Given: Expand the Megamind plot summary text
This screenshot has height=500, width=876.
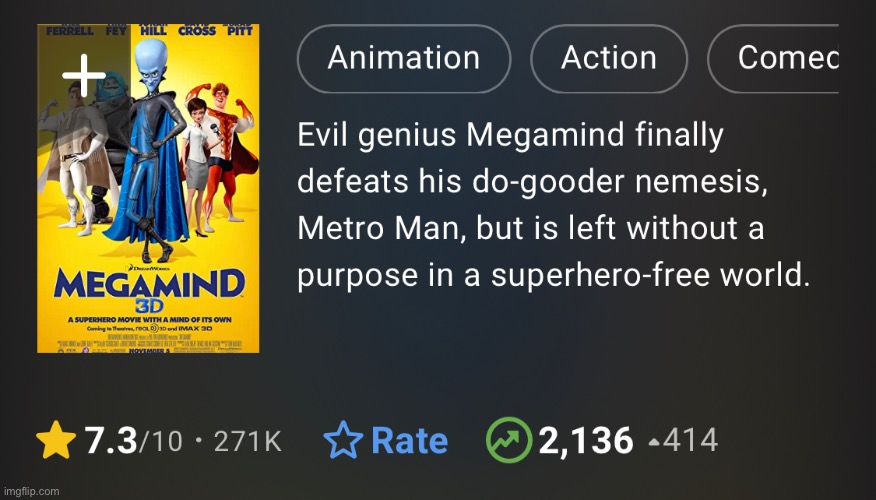Looking at the screenshot, I should point(552,205).
